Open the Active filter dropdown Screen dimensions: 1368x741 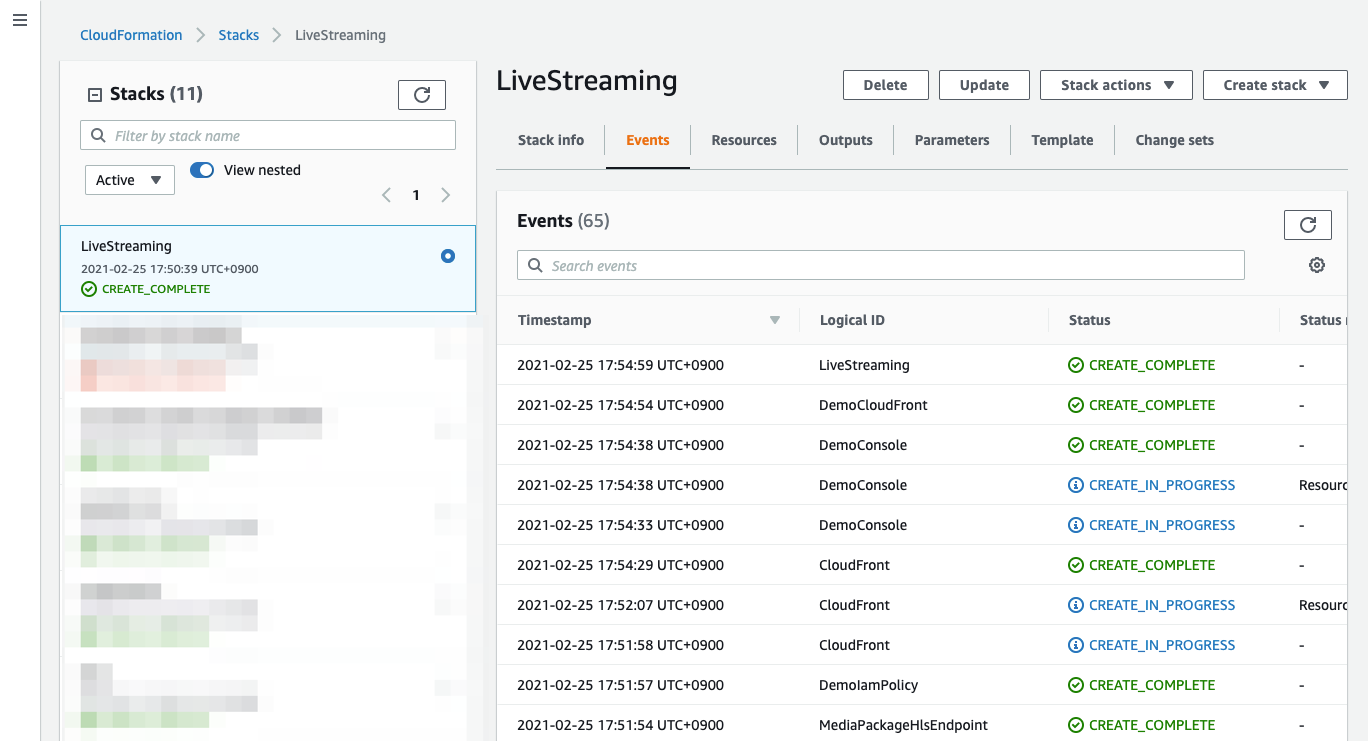130,180
